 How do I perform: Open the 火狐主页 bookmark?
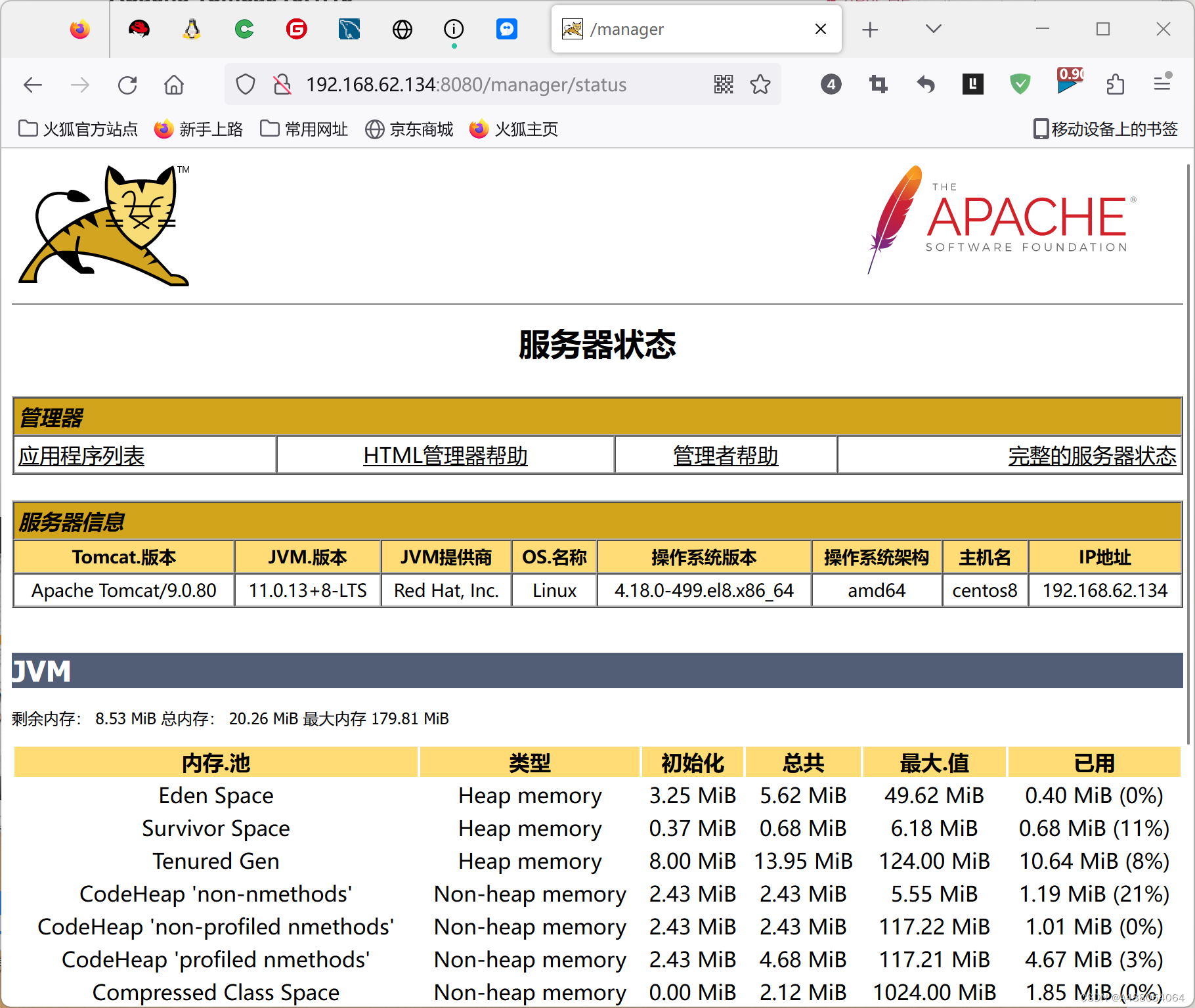click(x=514, y=129)
